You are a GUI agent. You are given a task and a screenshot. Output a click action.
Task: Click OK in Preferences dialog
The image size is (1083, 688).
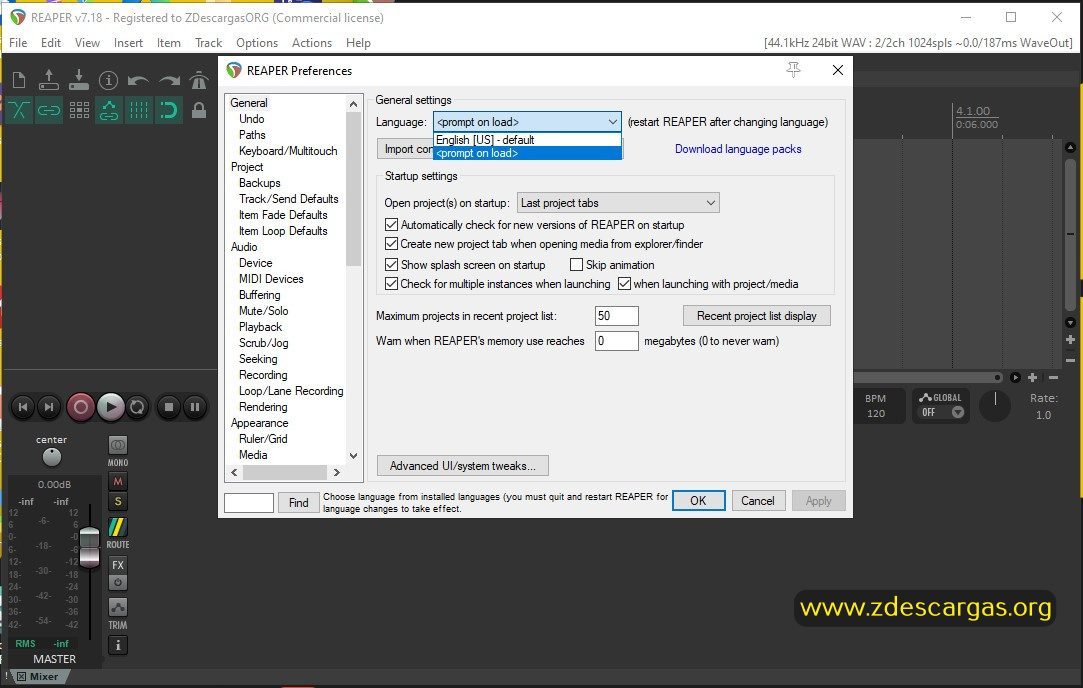coord(698,501)
